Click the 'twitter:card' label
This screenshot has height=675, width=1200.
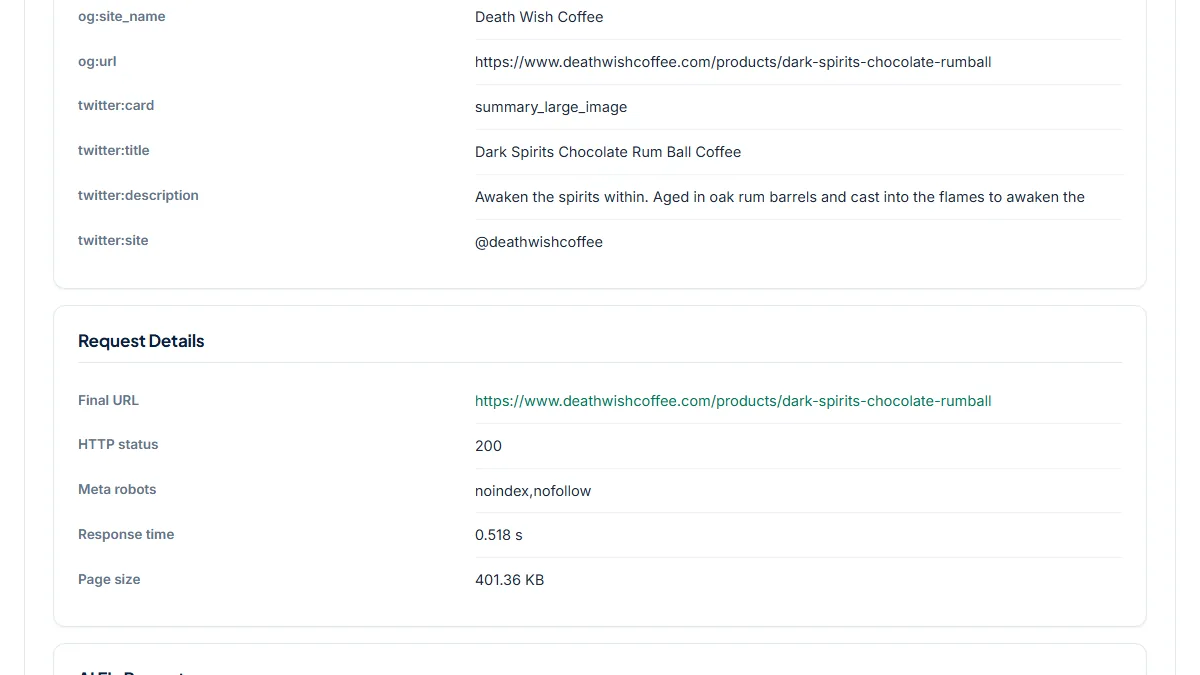(116, 105)
